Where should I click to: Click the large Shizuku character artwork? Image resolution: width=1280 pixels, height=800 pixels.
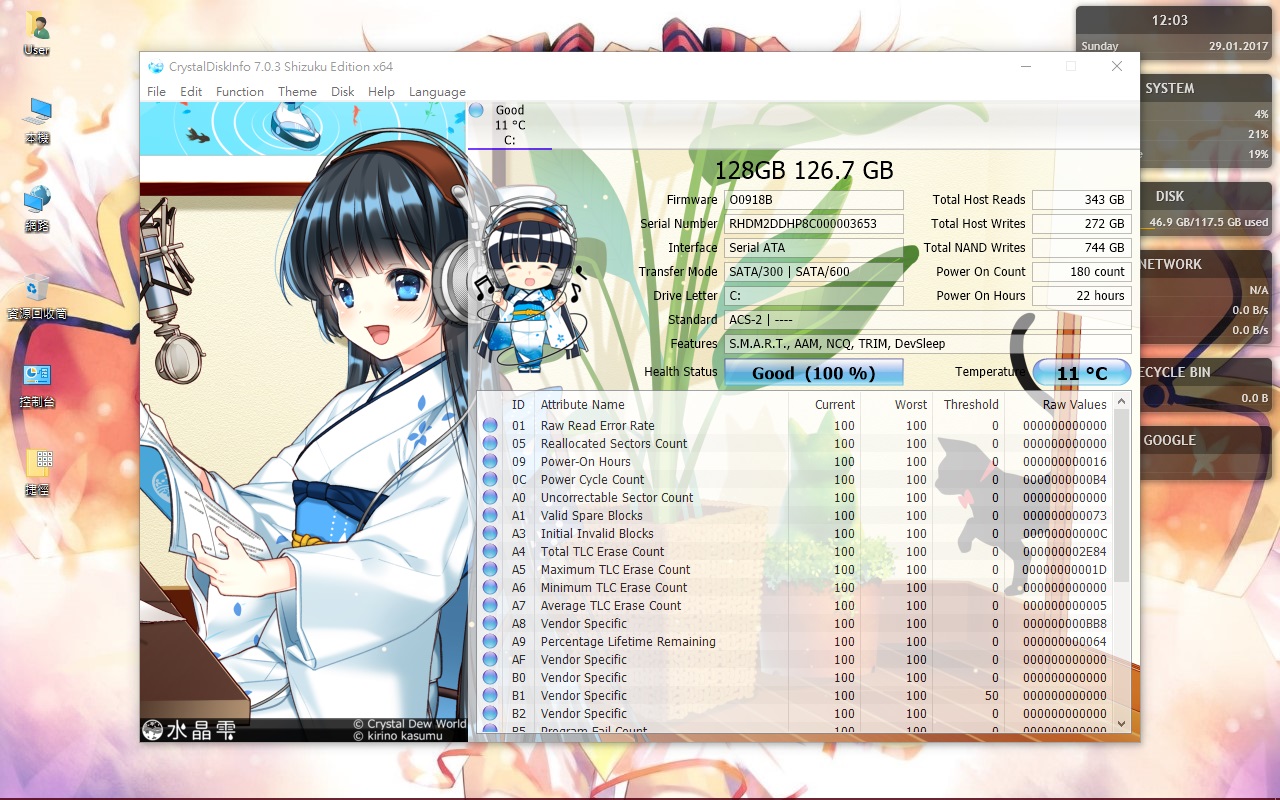[x=303, y=422]
